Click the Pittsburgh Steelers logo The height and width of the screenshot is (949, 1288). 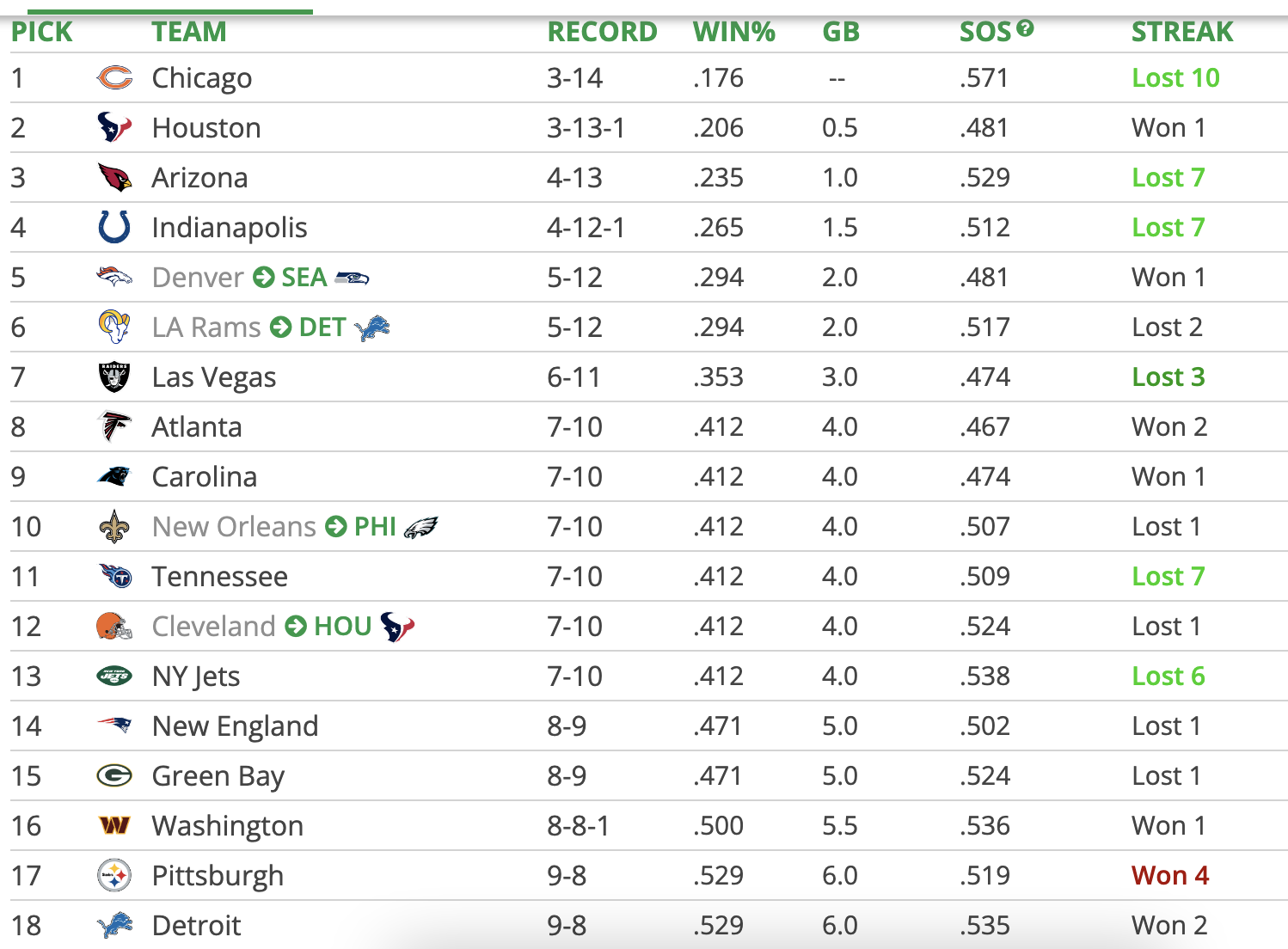coord(114,876)
